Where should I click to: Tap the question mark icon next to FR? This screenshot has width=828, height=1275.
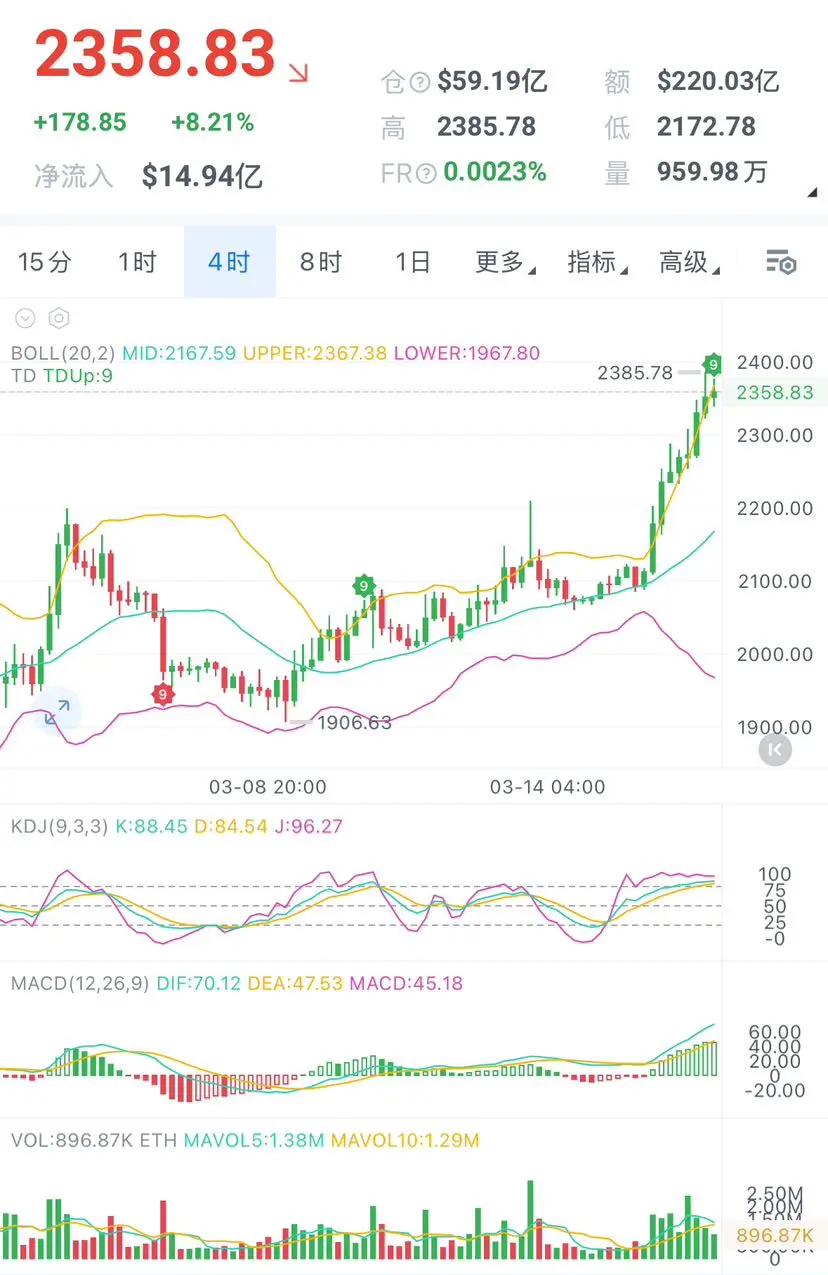coord(427,173)
